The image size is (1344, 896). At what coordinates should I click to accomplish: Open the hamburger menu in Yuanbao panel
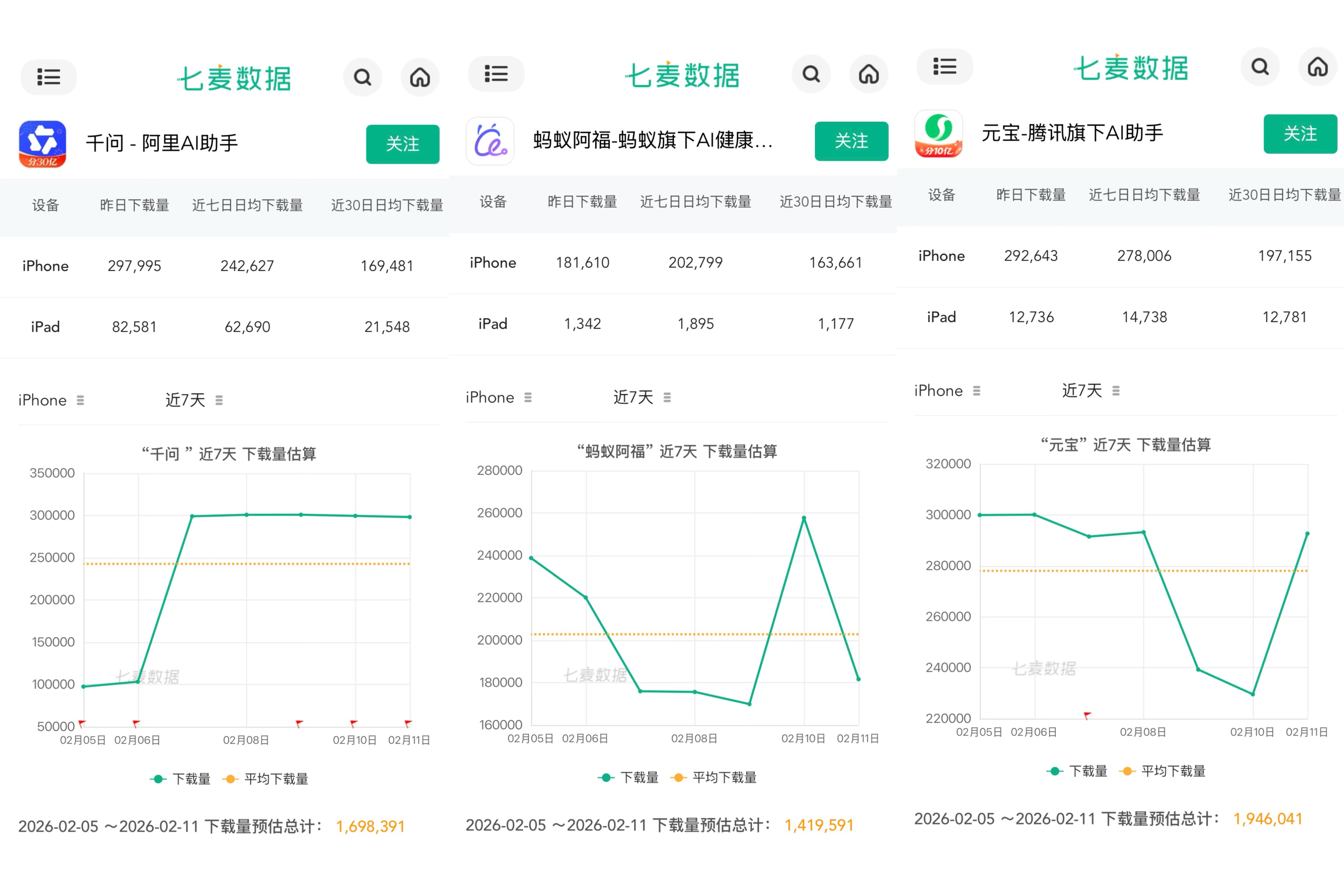click(x=945, y=67)
